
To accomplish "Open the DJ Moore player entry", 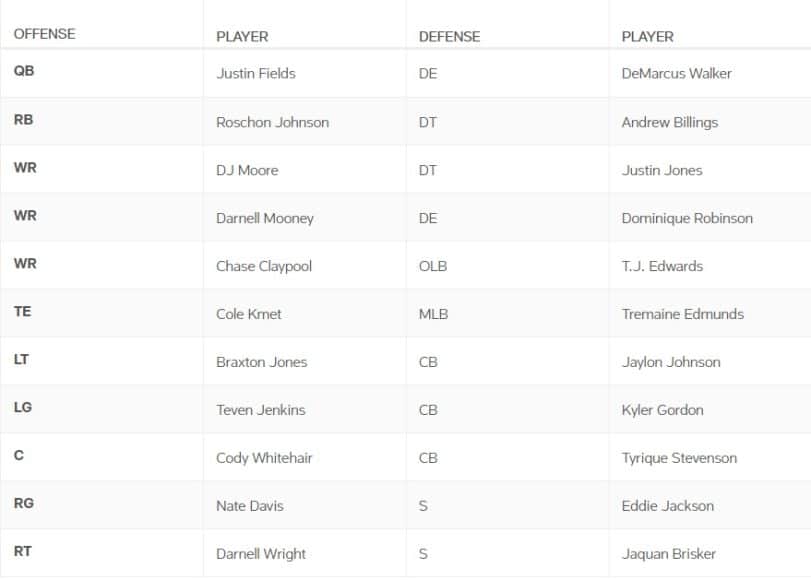I will [247, 170].
